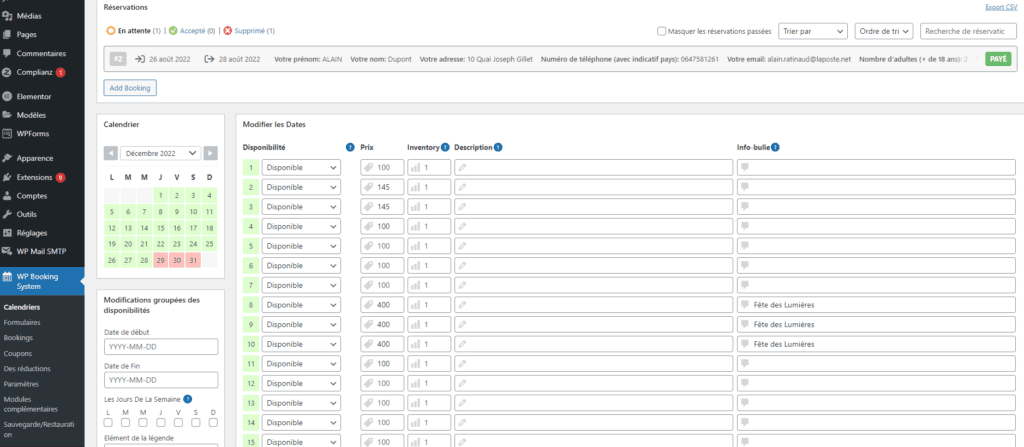Select day 8 in calendar
The image size is (1024, 447).
161,211
